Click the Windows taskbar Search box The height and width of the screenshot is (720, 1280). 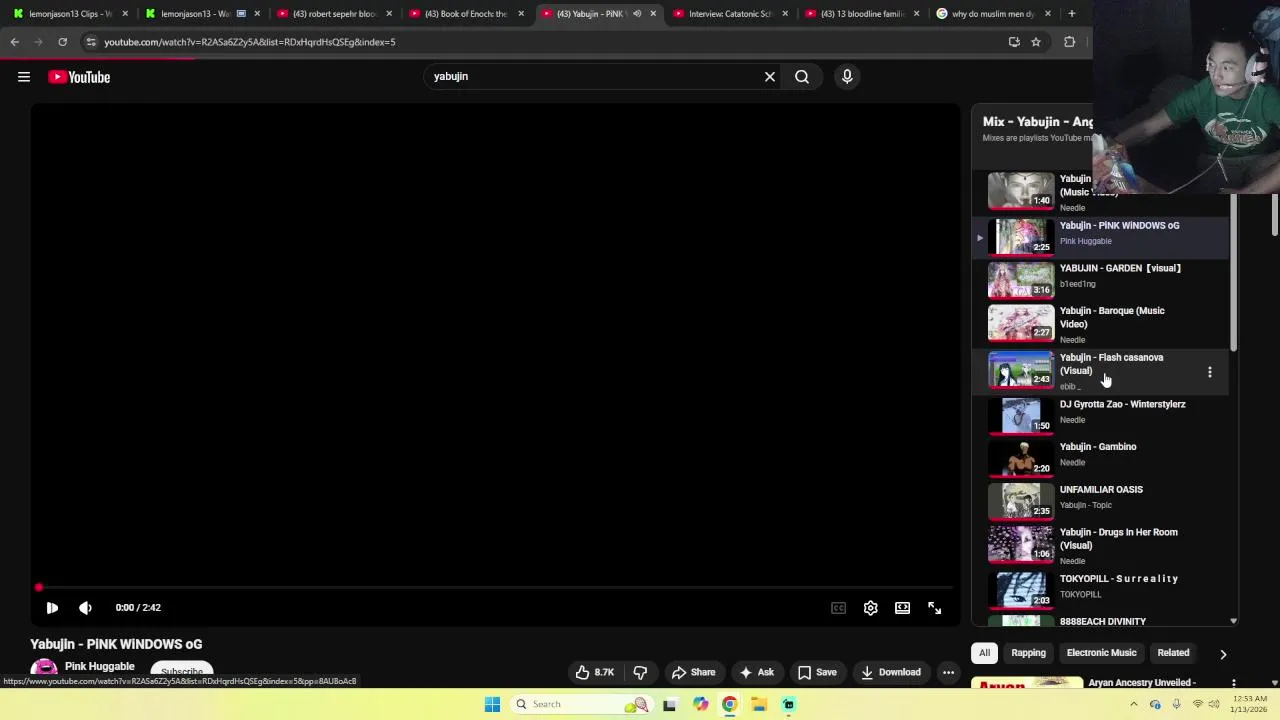point(580,704)
